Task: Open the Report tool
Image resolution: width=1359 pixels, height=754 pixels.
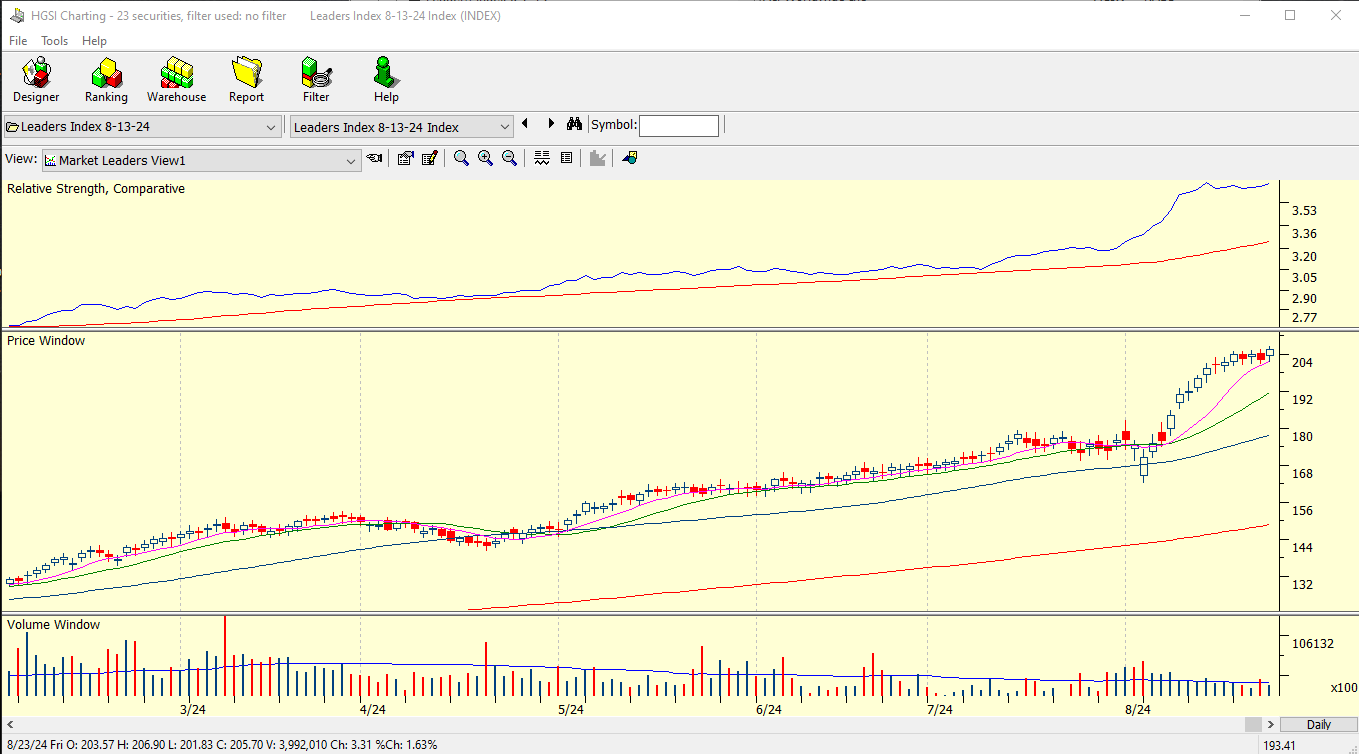Action: click(246, 80)
